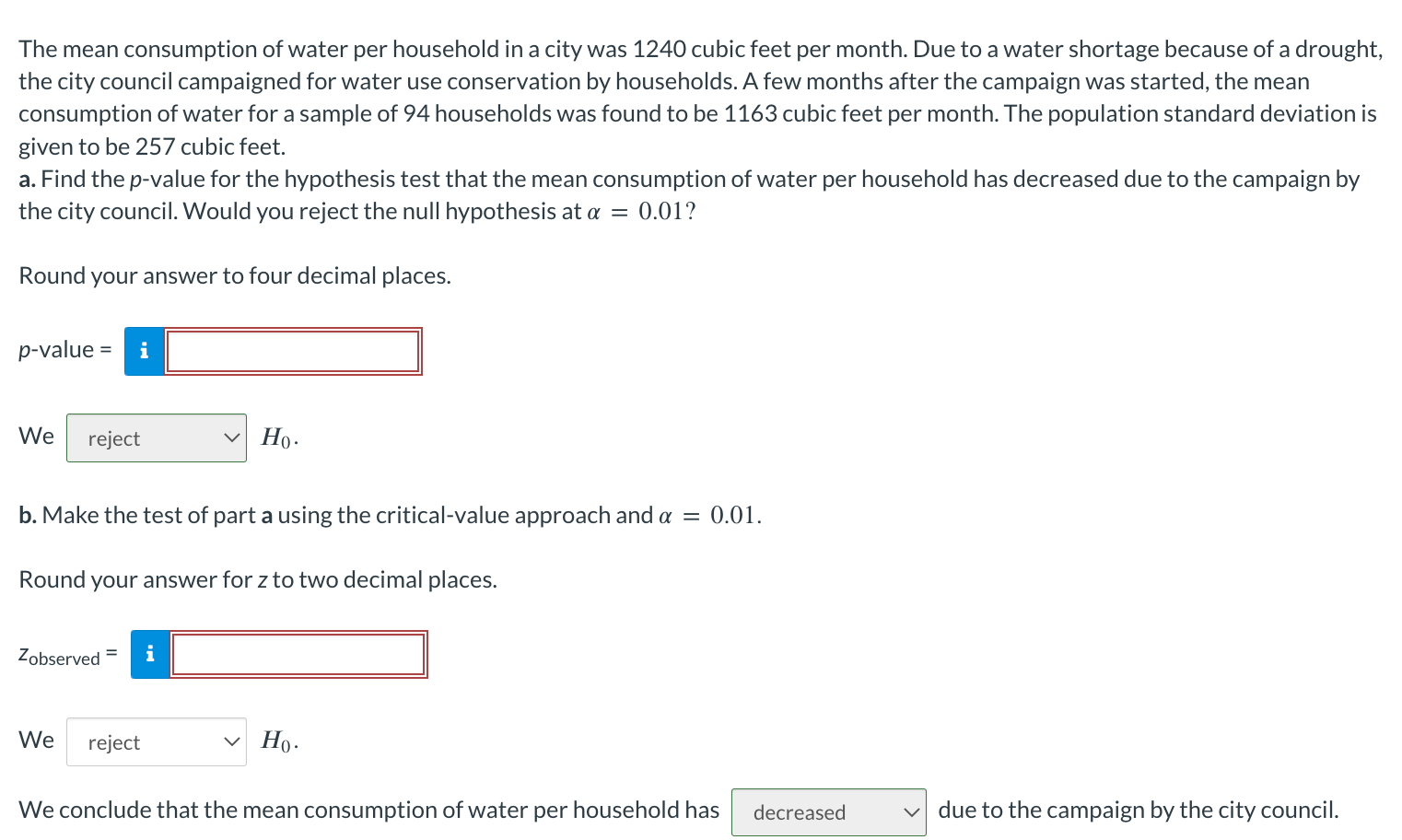Expand the chevron on the first We dropdown
The height and width of the screenshot is (840, 1402).
(x=232, y=437)
